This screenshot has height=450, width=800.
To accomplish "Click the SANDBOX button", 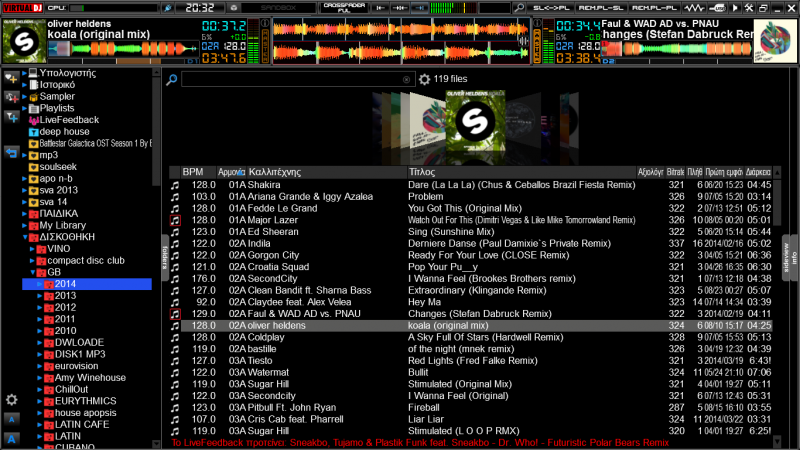I will click(x=286, y=7).
